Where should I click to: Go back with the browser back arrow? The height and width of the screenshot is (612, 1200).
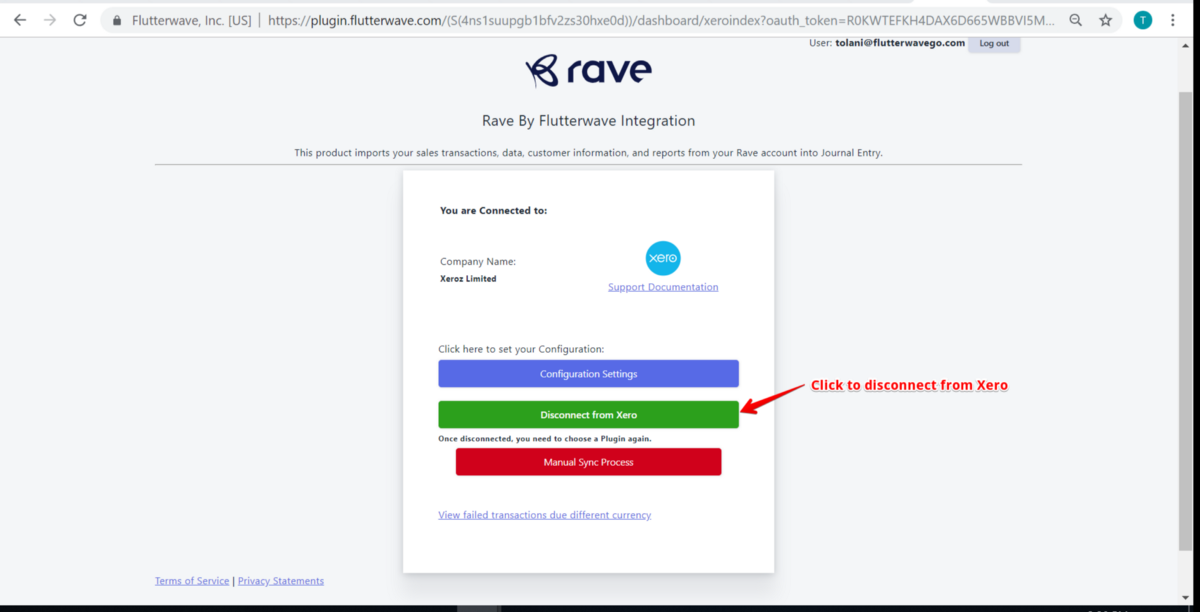tap(20, 20)
